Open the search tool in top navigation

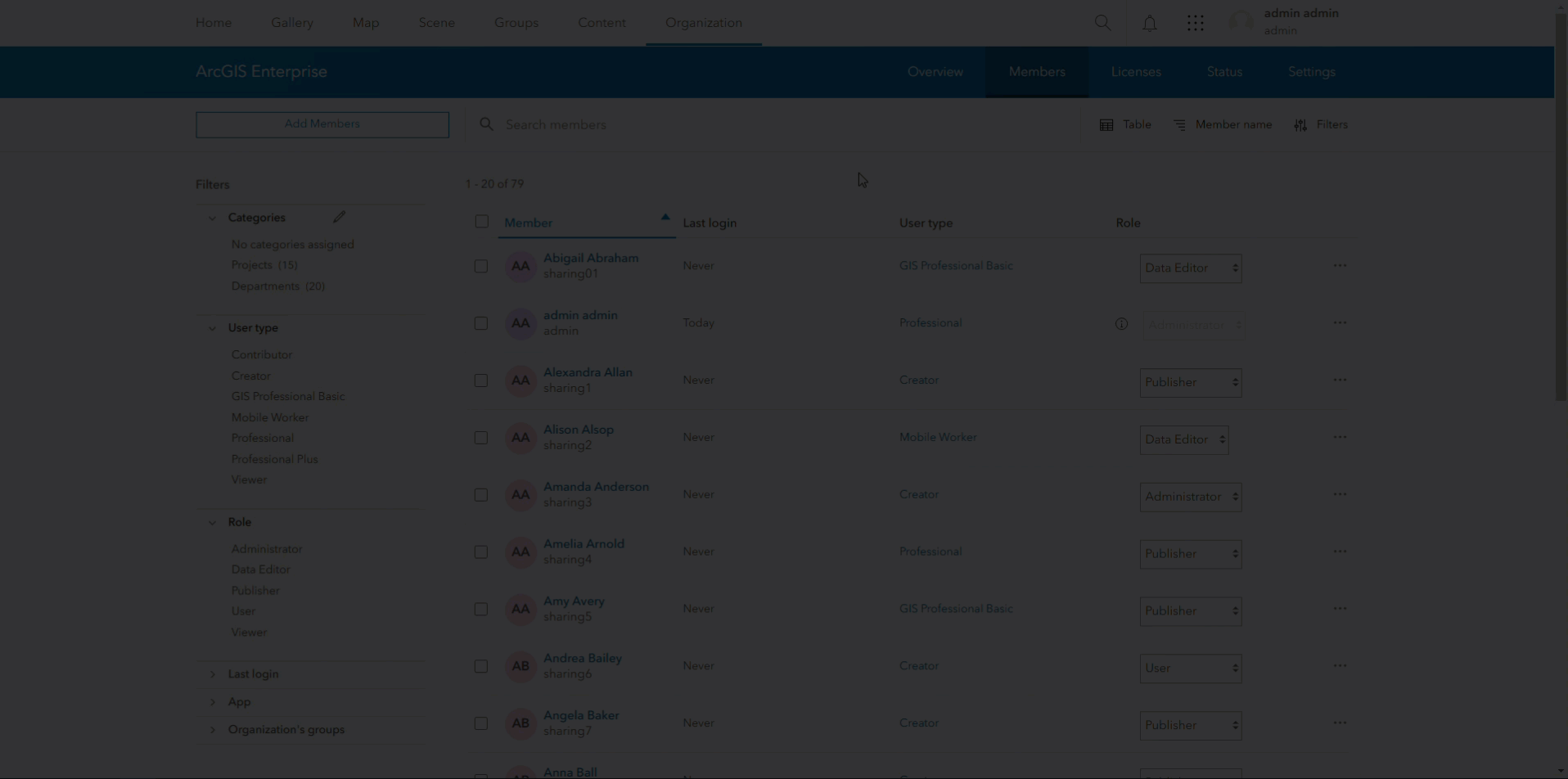1102,23
